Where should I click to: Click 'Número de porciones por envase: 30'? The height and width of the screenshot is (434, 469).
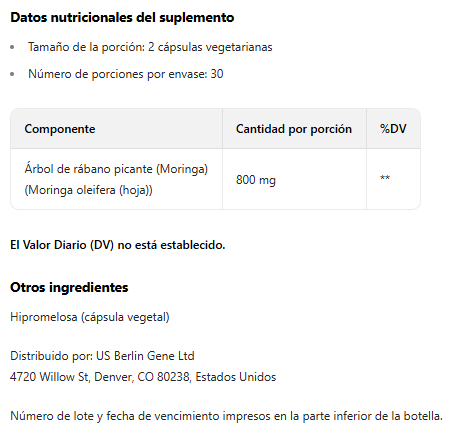click(x=125, y=74)
